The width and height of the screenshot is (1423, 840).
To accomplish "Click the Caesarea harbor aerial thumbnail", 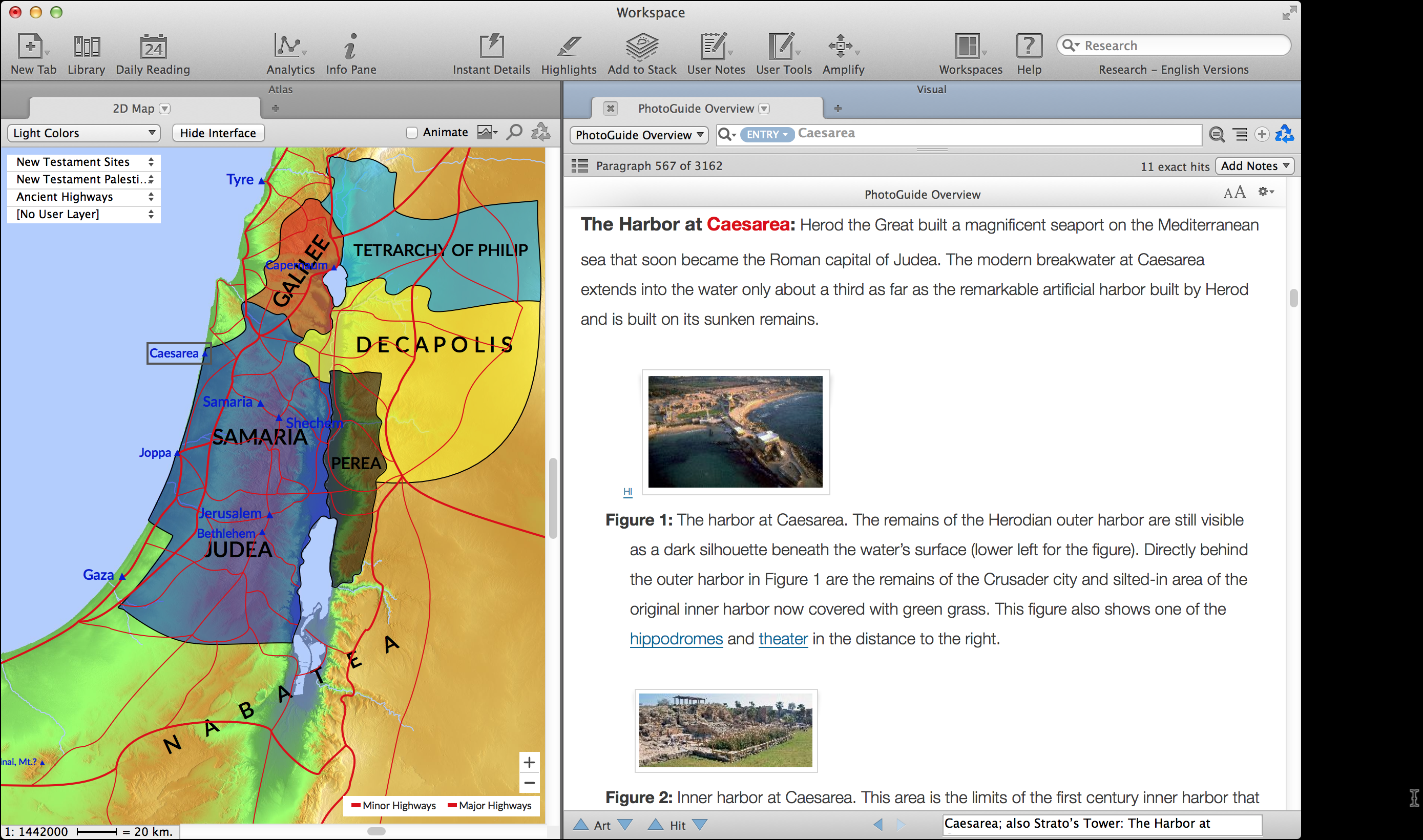I will pos(735,432).
